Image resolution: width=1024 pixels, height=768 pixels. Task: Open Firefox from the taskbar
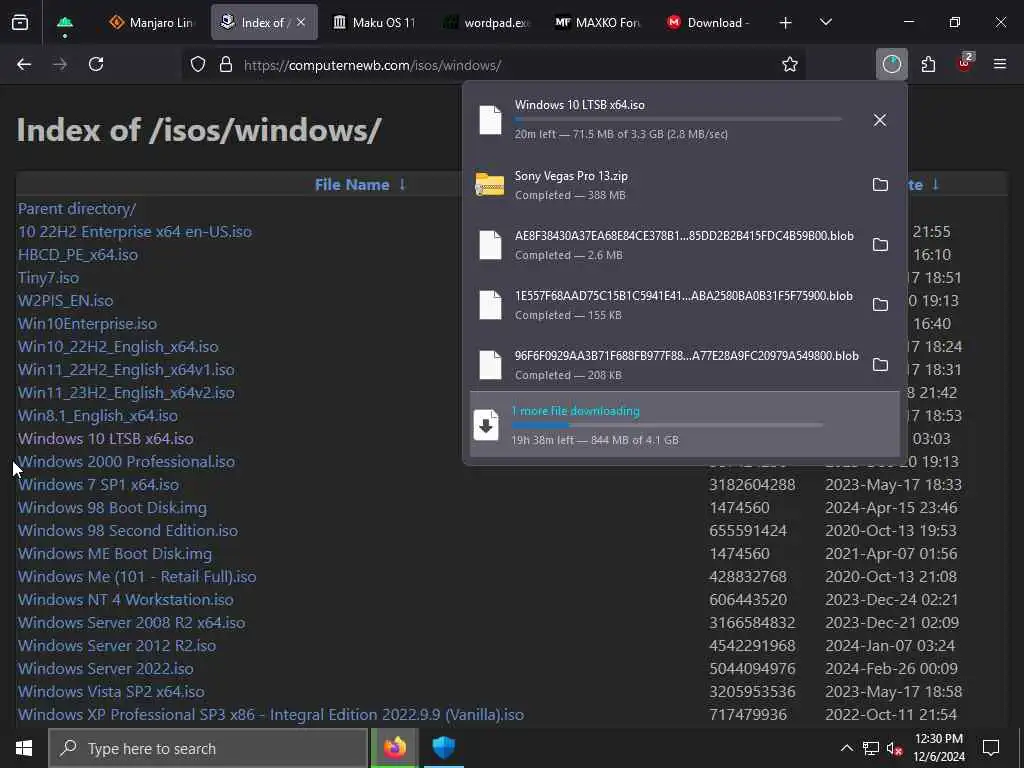pos(394,748)
